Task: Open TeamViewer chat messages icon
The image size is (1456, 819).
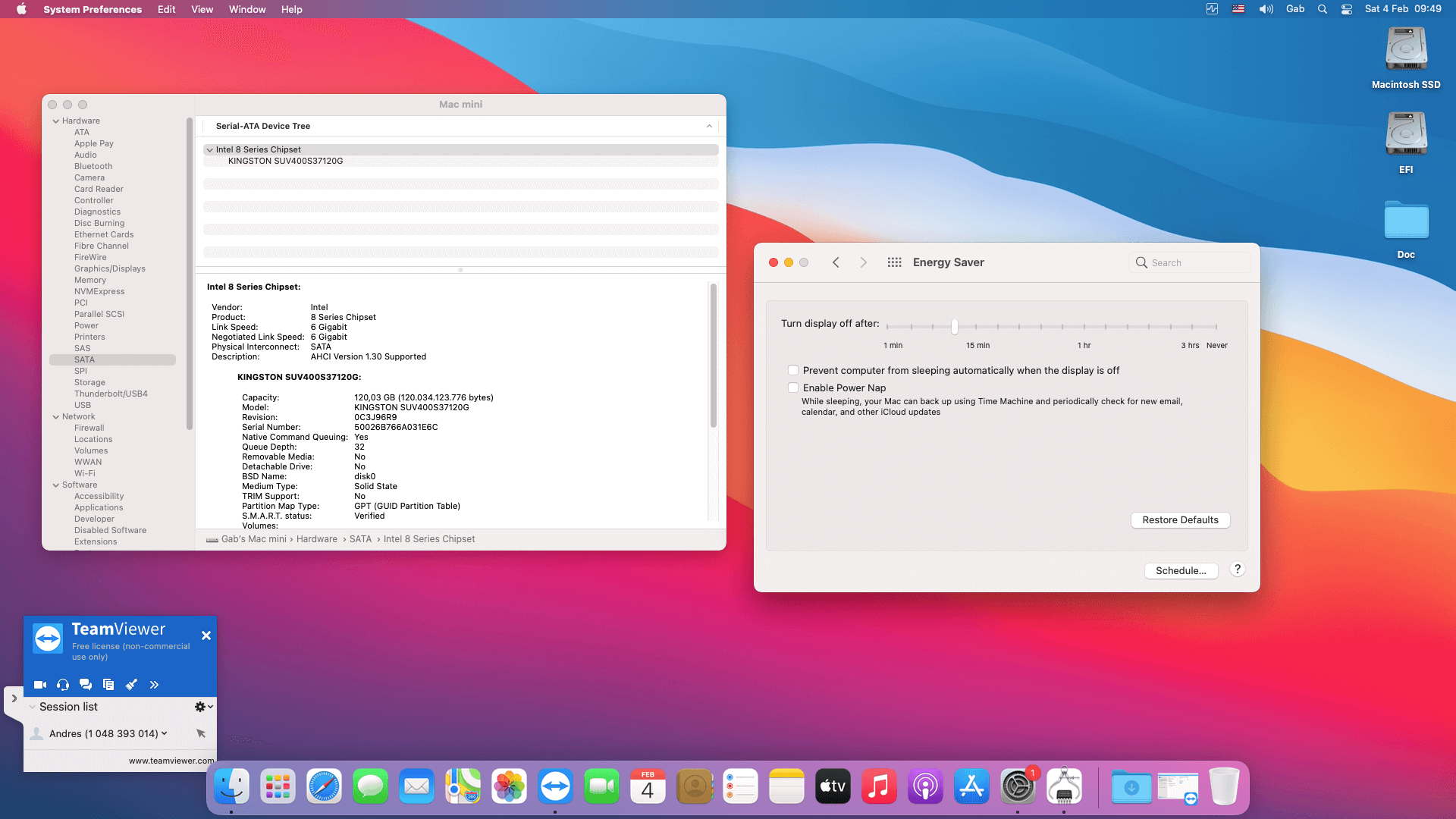Action: [x=86, y=684]
